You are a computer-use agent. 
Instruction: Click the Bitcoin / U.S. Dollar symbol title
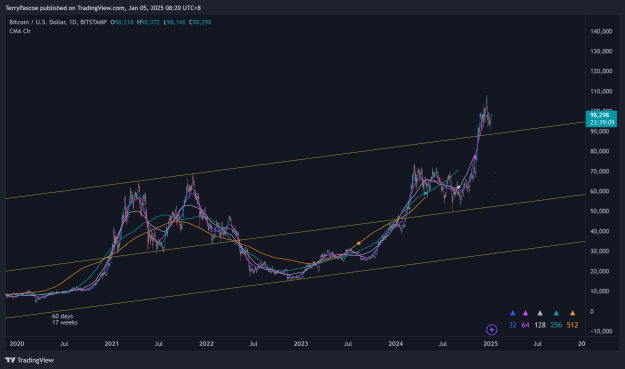click(x=58, y=22)
